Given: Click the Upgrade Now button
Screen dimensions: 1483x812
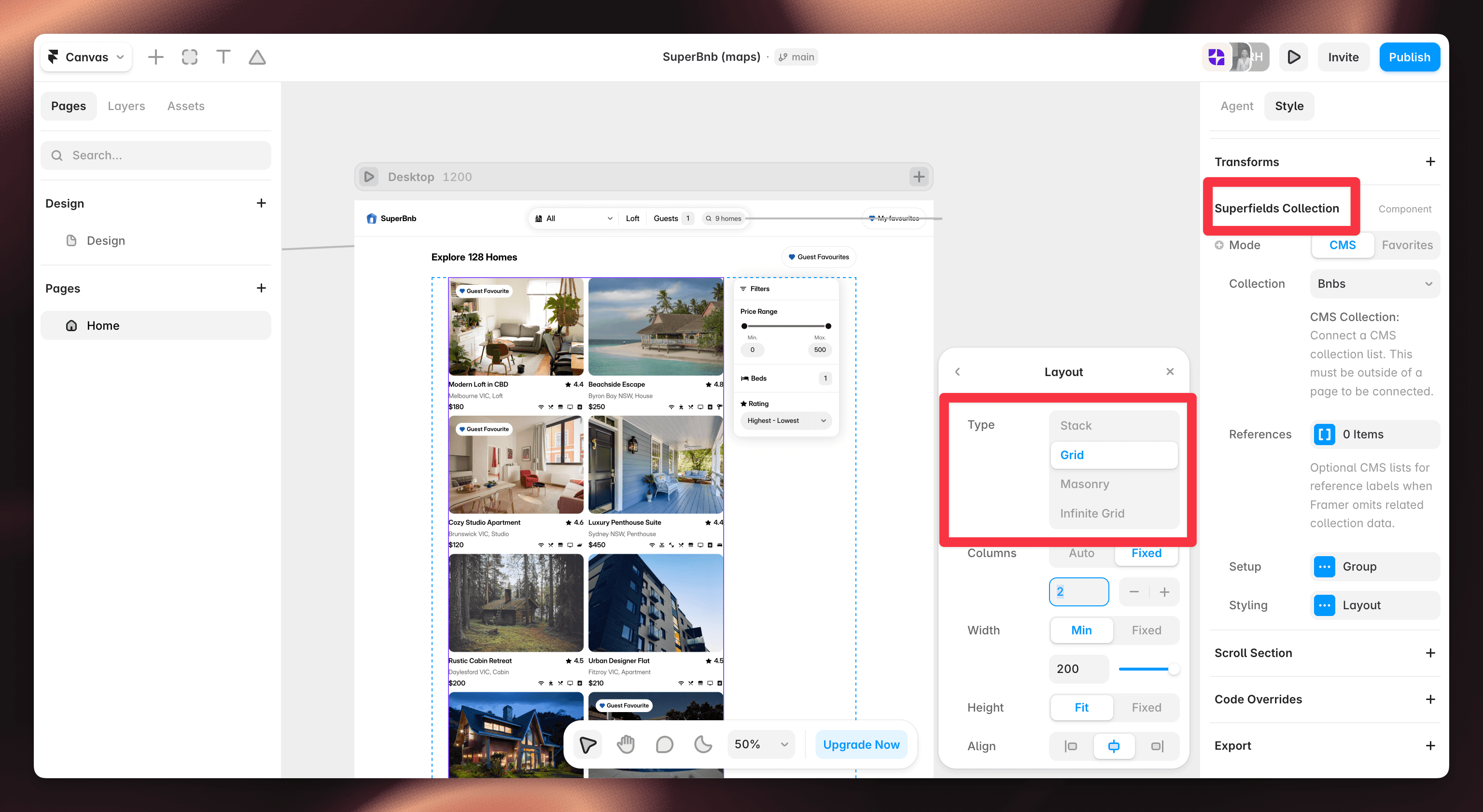Looking at the screenshot, I should 861,744.
